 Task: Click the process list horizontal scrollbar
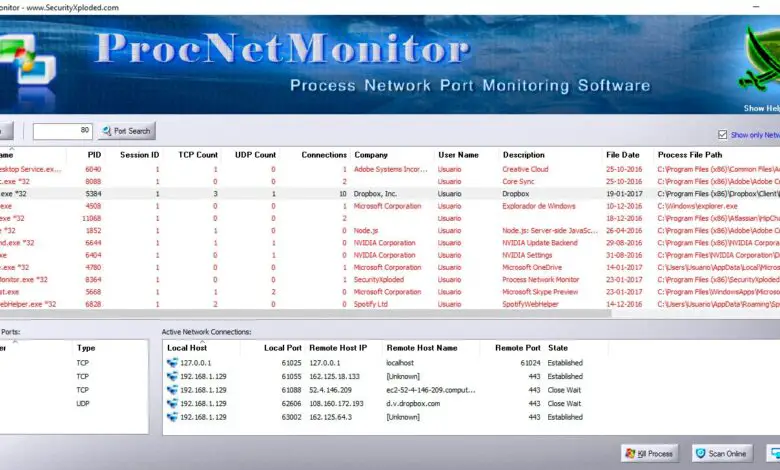coord(305,314)
